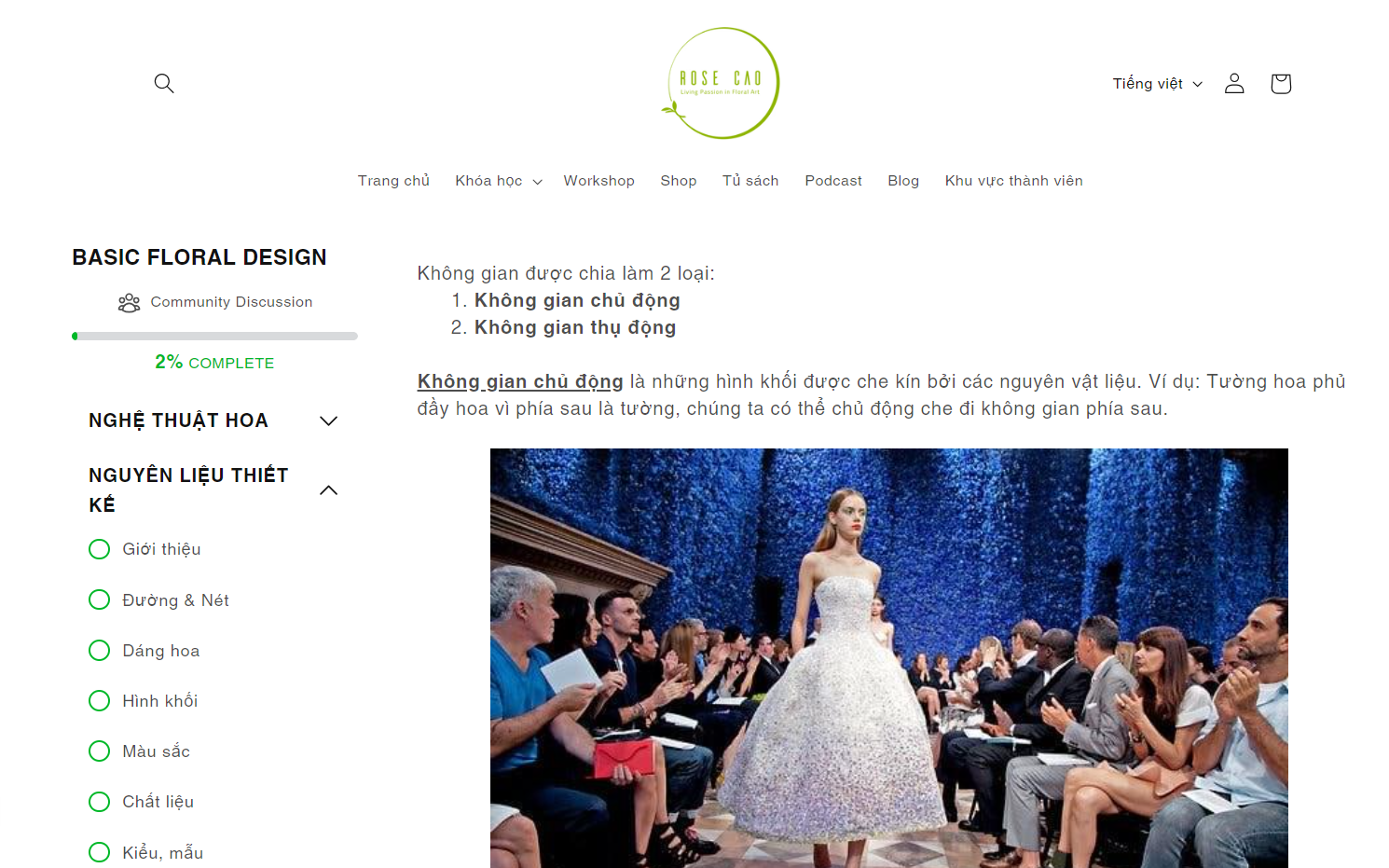
Task: Go to Workshop menu item
Action: (x=598, y=181)
